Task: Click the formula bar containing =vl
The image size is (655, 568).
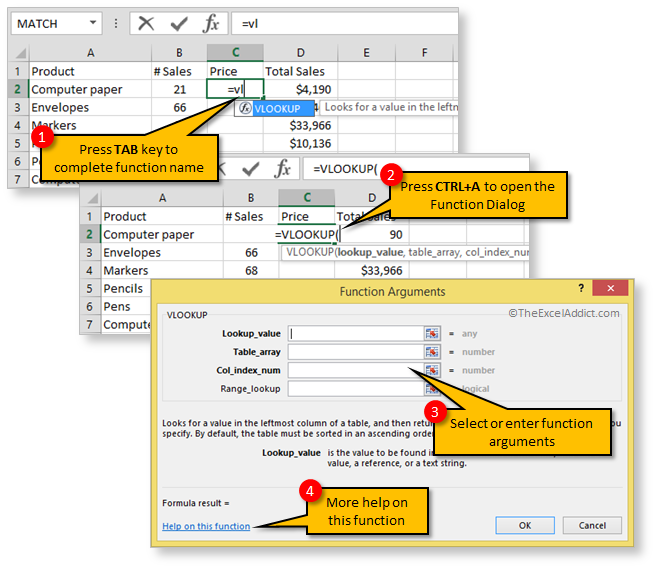Action: pos(345,23)
